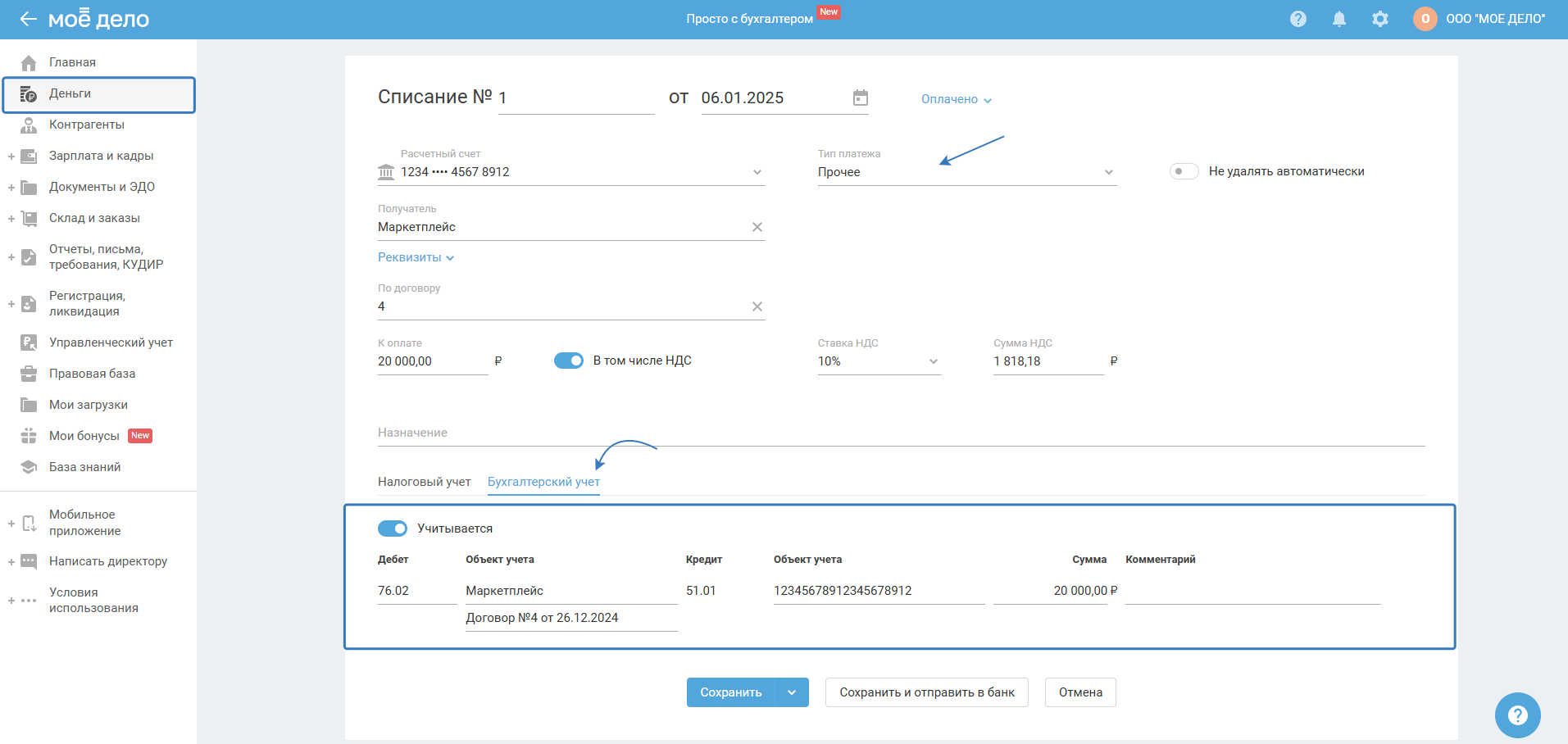Switch to 'Налоговый учет' tab

click(424, 482)
